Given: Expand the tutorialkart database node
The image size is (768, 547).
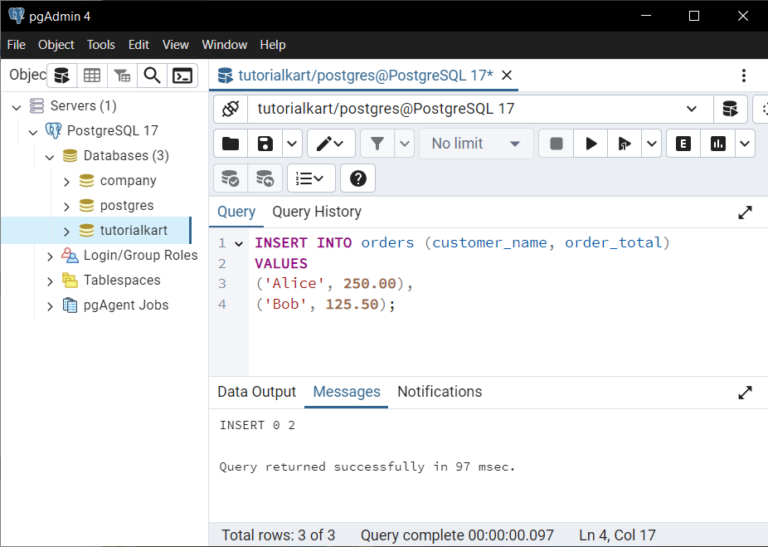Looking at the screenshot, I should click(x=67, y=232).
